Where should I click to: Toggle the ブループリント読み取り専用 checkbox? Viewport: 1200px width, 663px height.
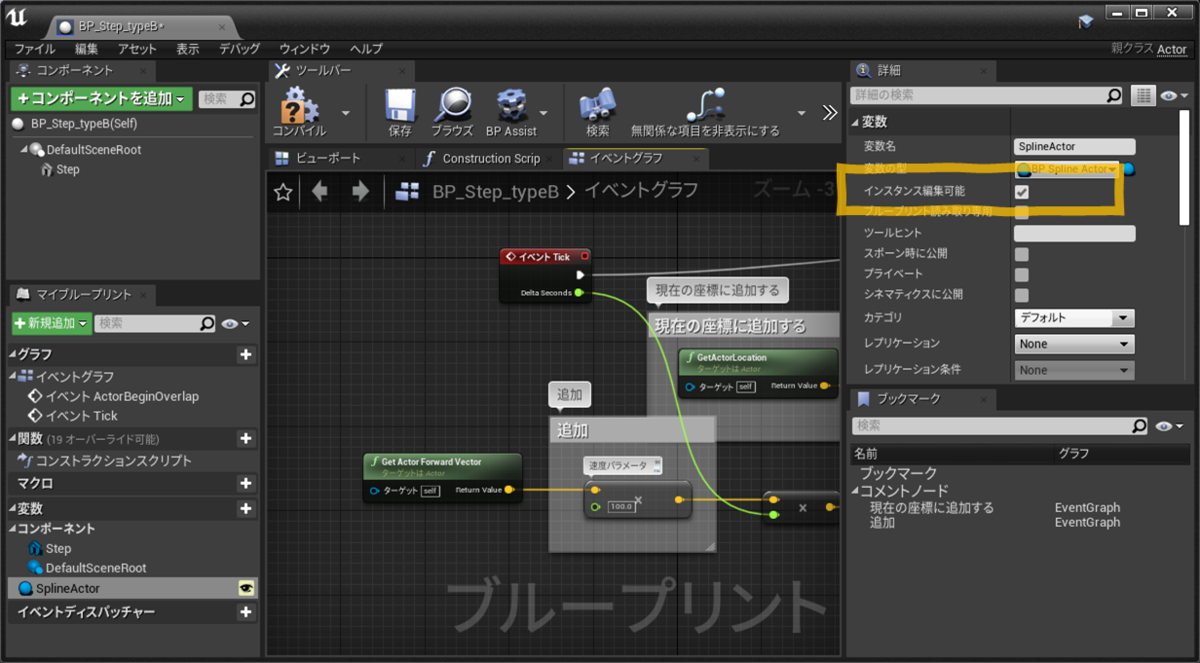(1022, 212)
